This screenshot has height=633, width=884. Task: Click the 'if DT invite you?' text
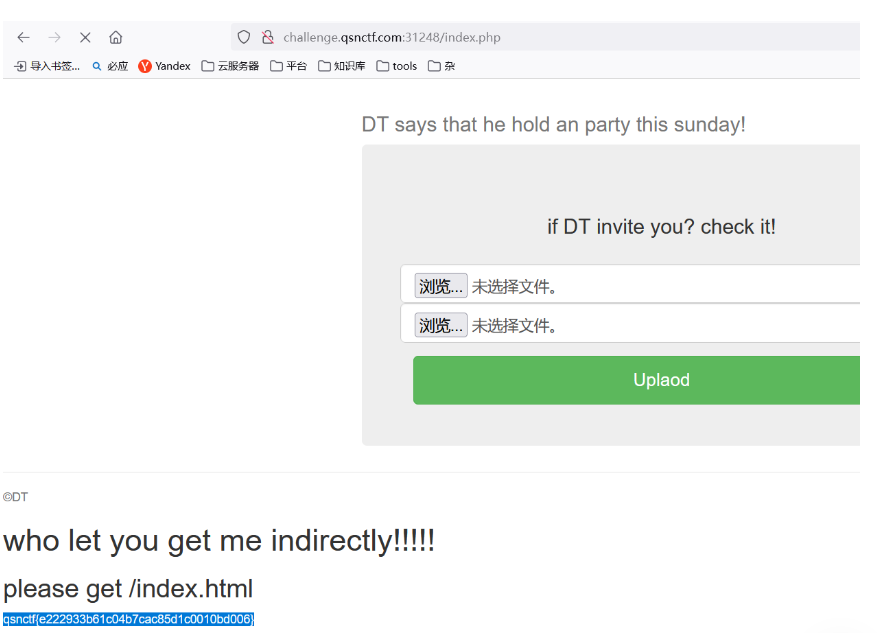661,227
